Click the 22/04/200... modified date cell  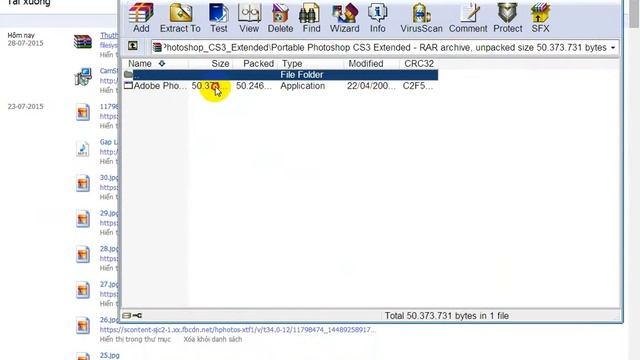tap(371, 86)
